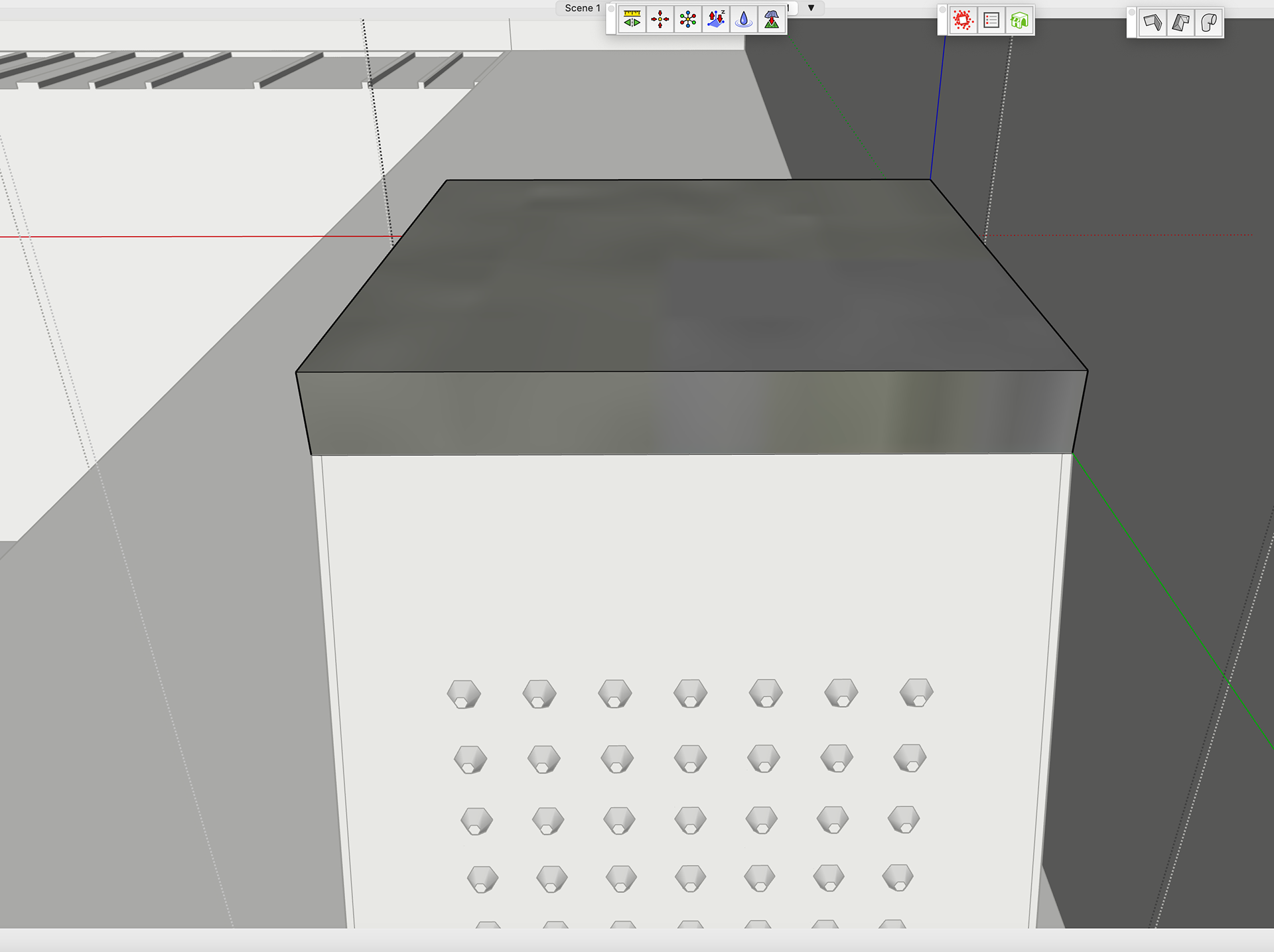Click the first floating toolbar's close dot
The height and width of the screenshot is (952, 1274).
611,9
